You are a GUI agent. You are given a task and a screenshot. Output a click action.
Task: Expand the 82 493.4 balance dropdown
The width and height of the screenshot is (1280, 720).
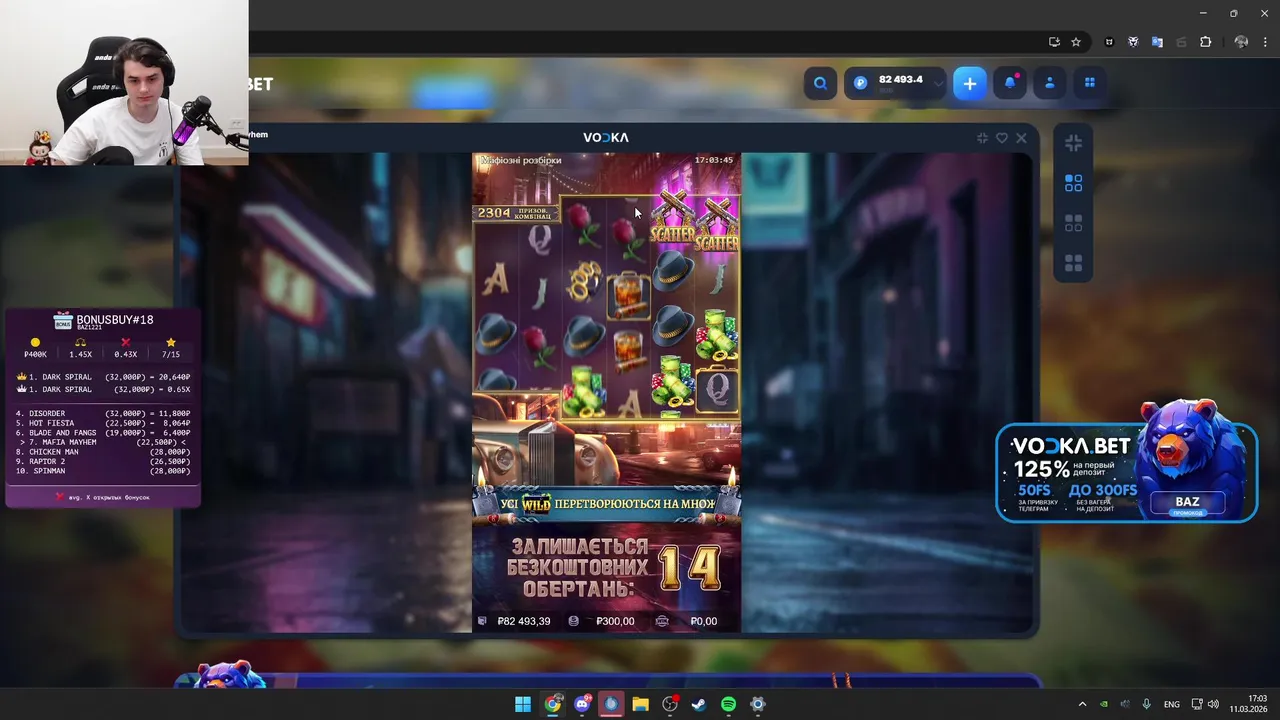938,85
